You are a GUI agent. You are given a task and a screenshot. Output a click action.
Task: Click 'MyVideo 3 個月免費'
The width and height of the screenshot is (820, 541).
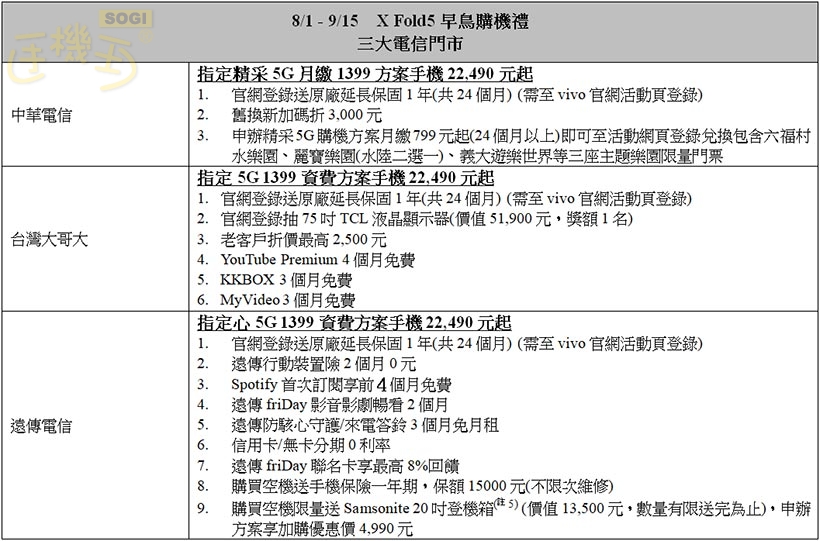point(288,300)
